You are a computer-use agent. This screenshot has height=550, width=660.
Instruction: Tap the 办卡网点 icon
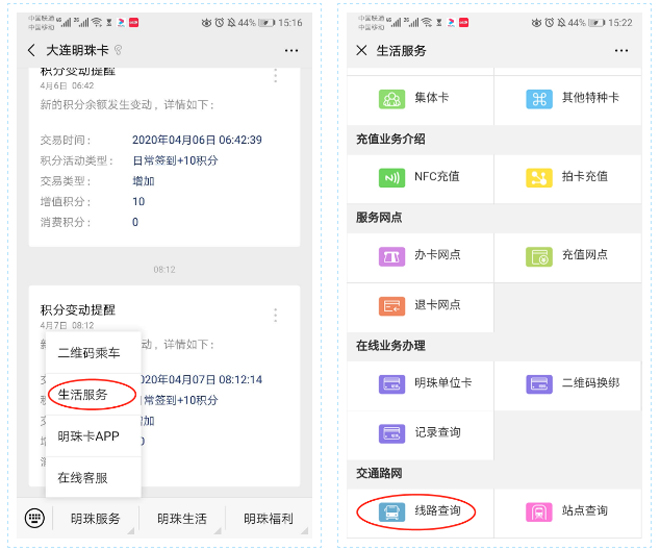click(x=391, y=256)
